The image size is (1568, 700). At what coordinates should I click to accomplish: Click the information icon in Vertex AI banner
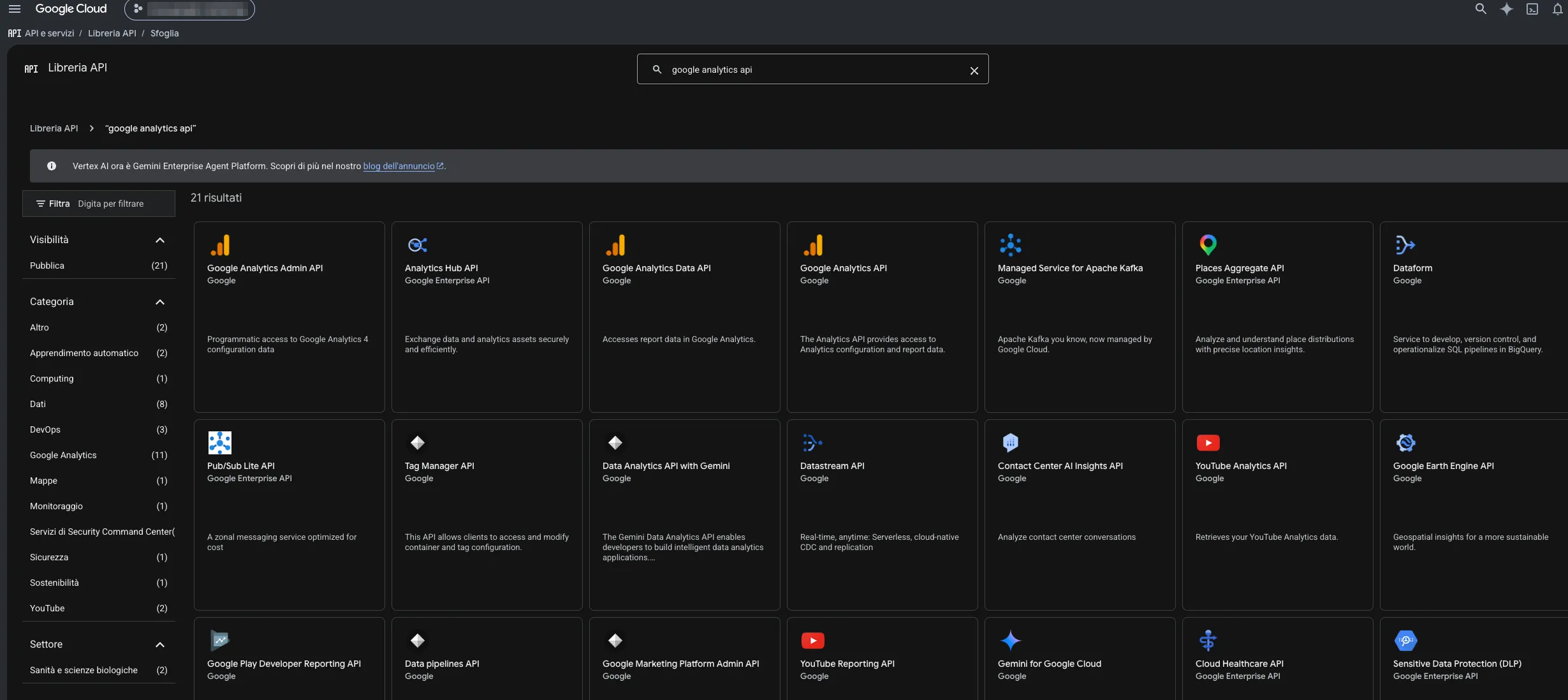[52, 166]
